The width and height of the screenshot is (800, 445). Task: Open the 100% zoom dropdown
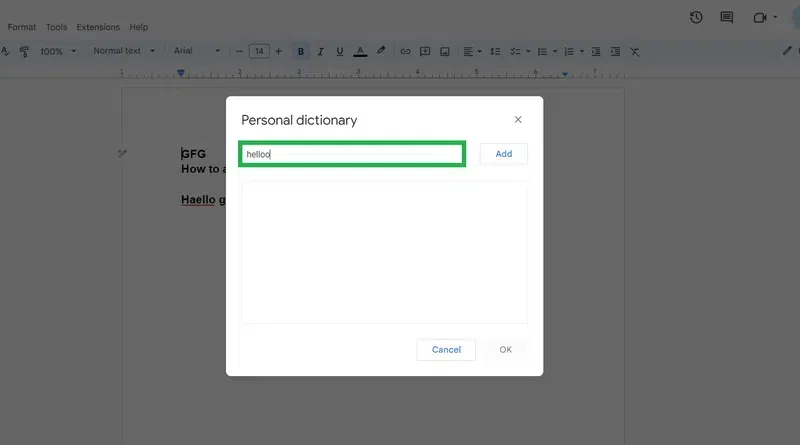58,51
